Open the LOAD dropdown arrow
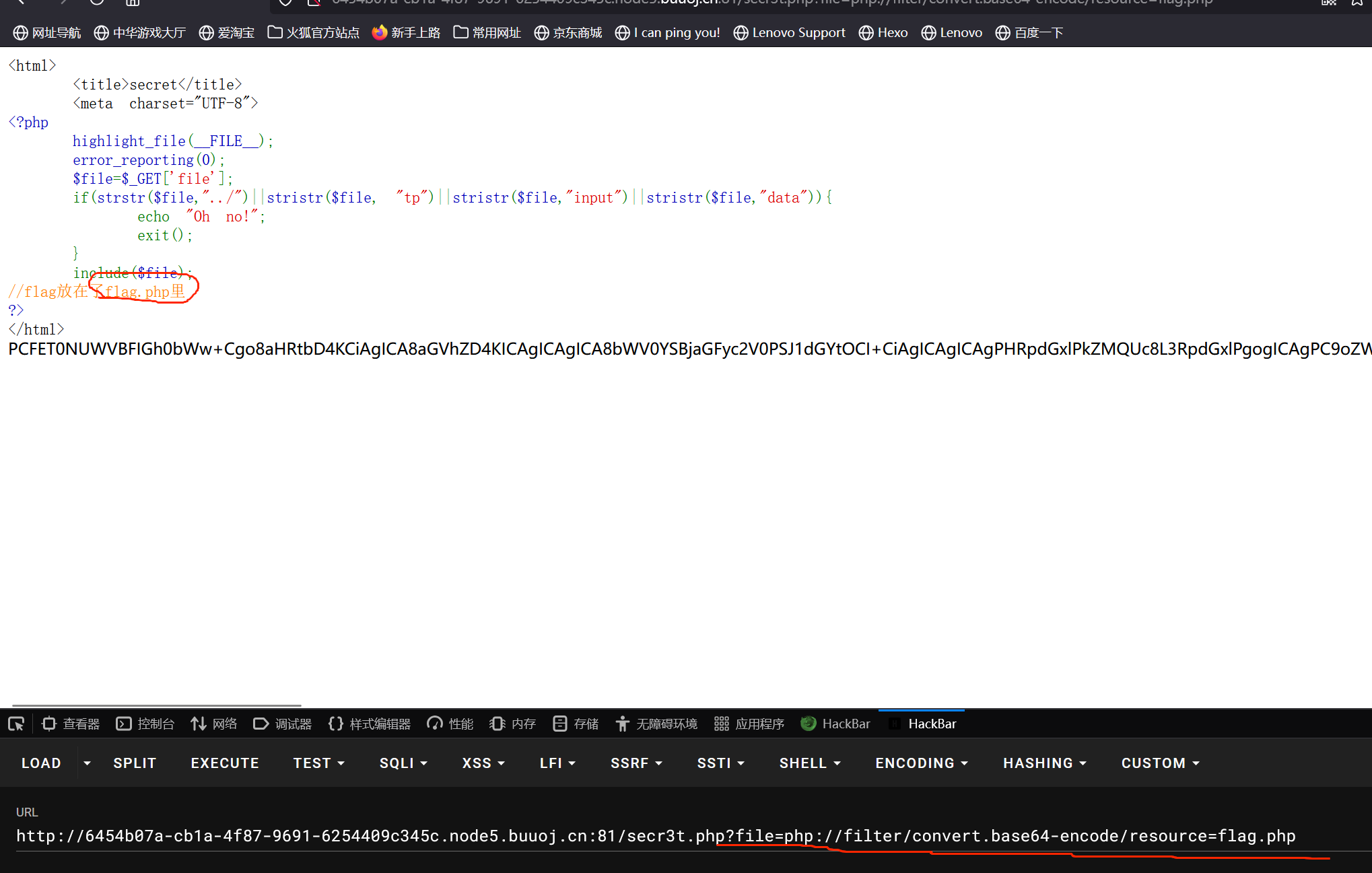Screen dimensions: 1372x873 87,763
